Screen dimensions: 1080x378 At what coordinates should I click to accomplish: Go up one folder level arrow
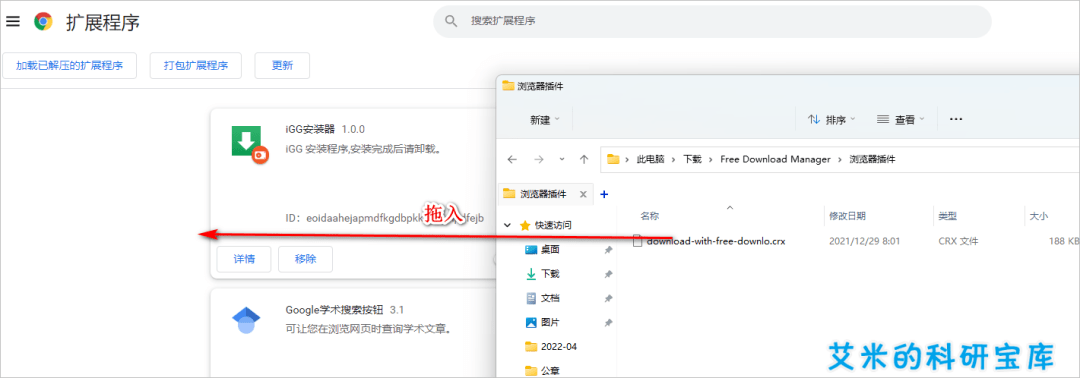pyautogui.click(x=584, y=159)
